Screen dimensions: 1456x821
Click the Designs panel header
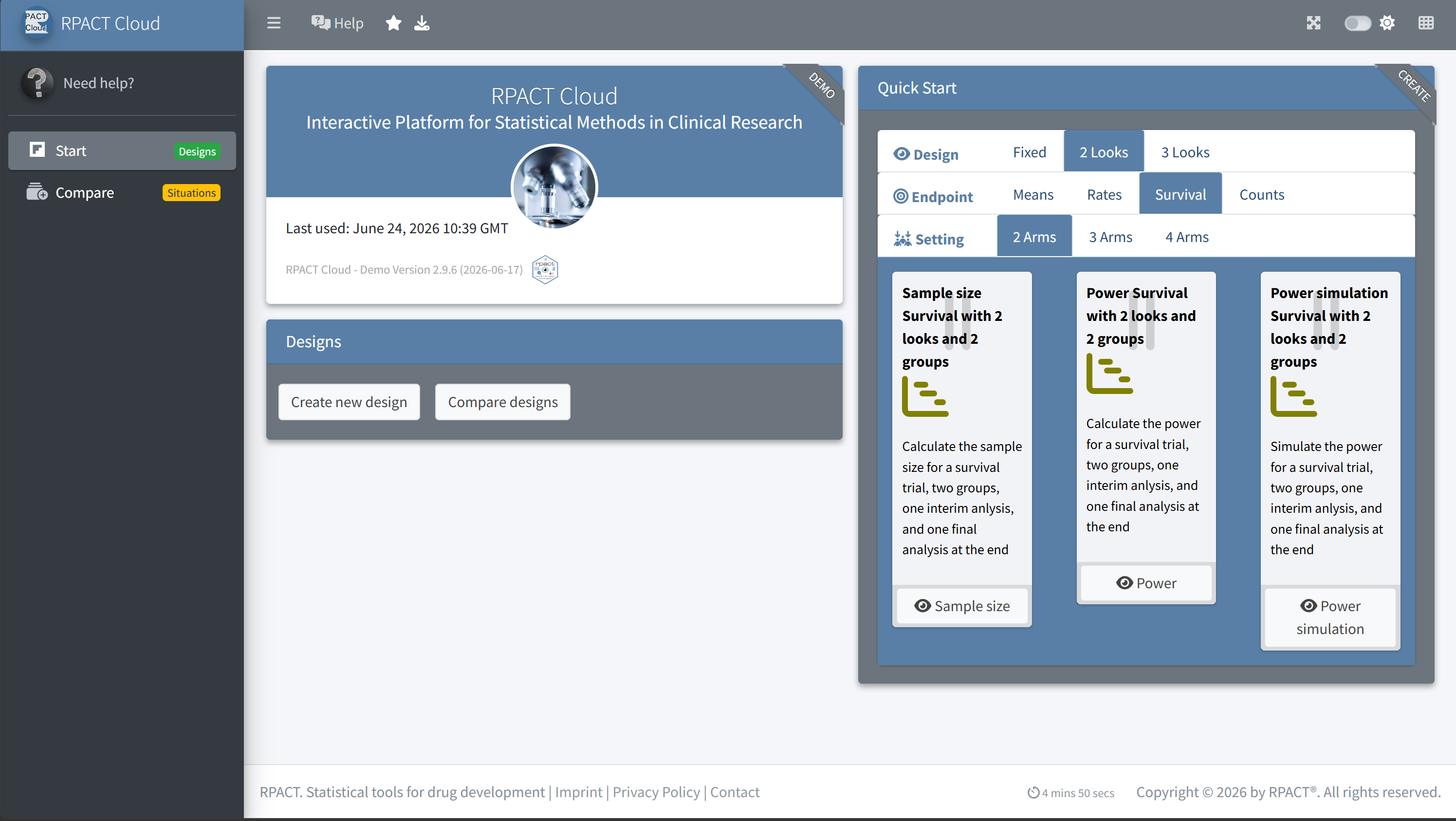tap(554, 341)
